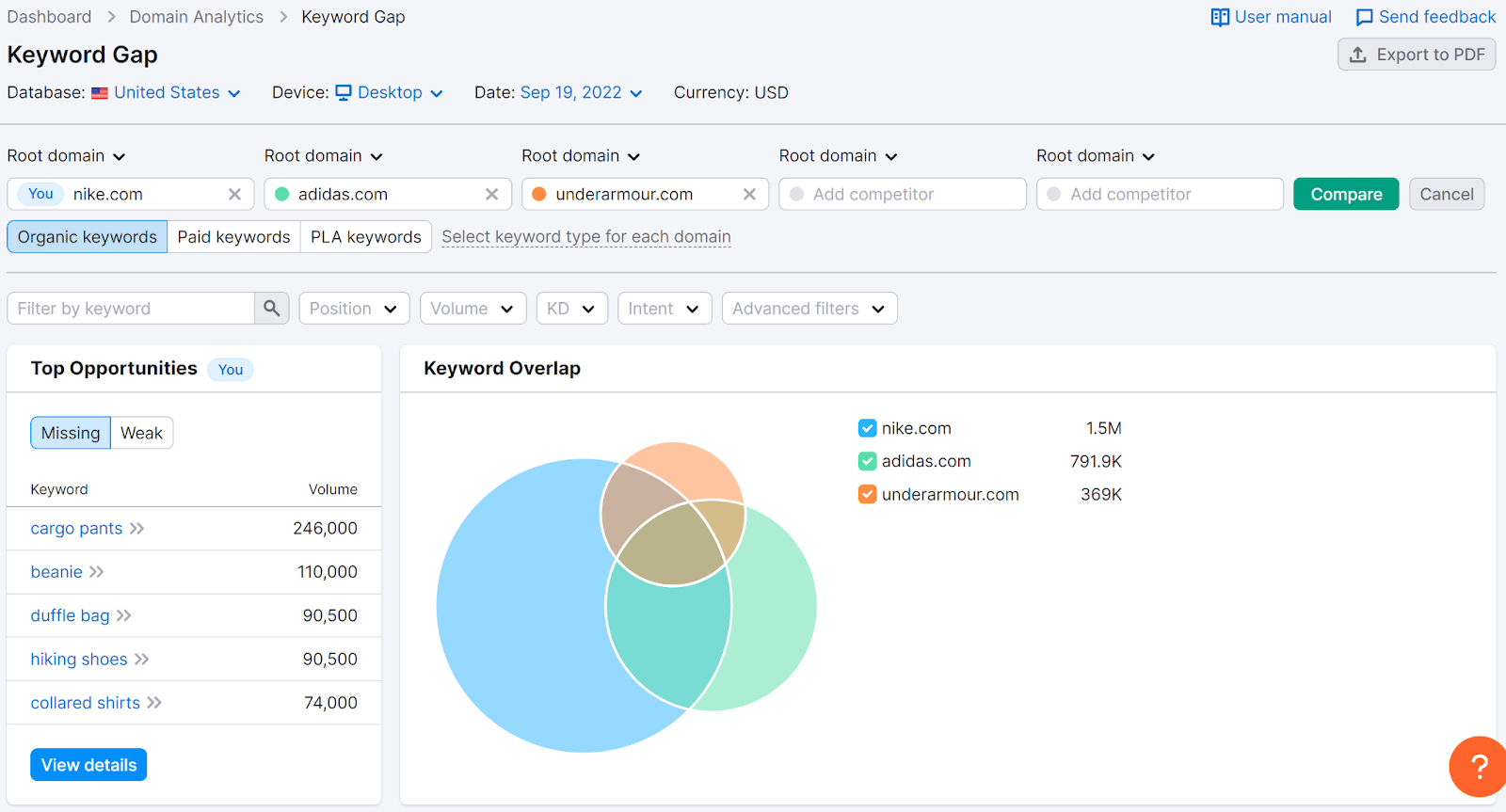
Task: Click the Keyword column header
Action: 59,489
